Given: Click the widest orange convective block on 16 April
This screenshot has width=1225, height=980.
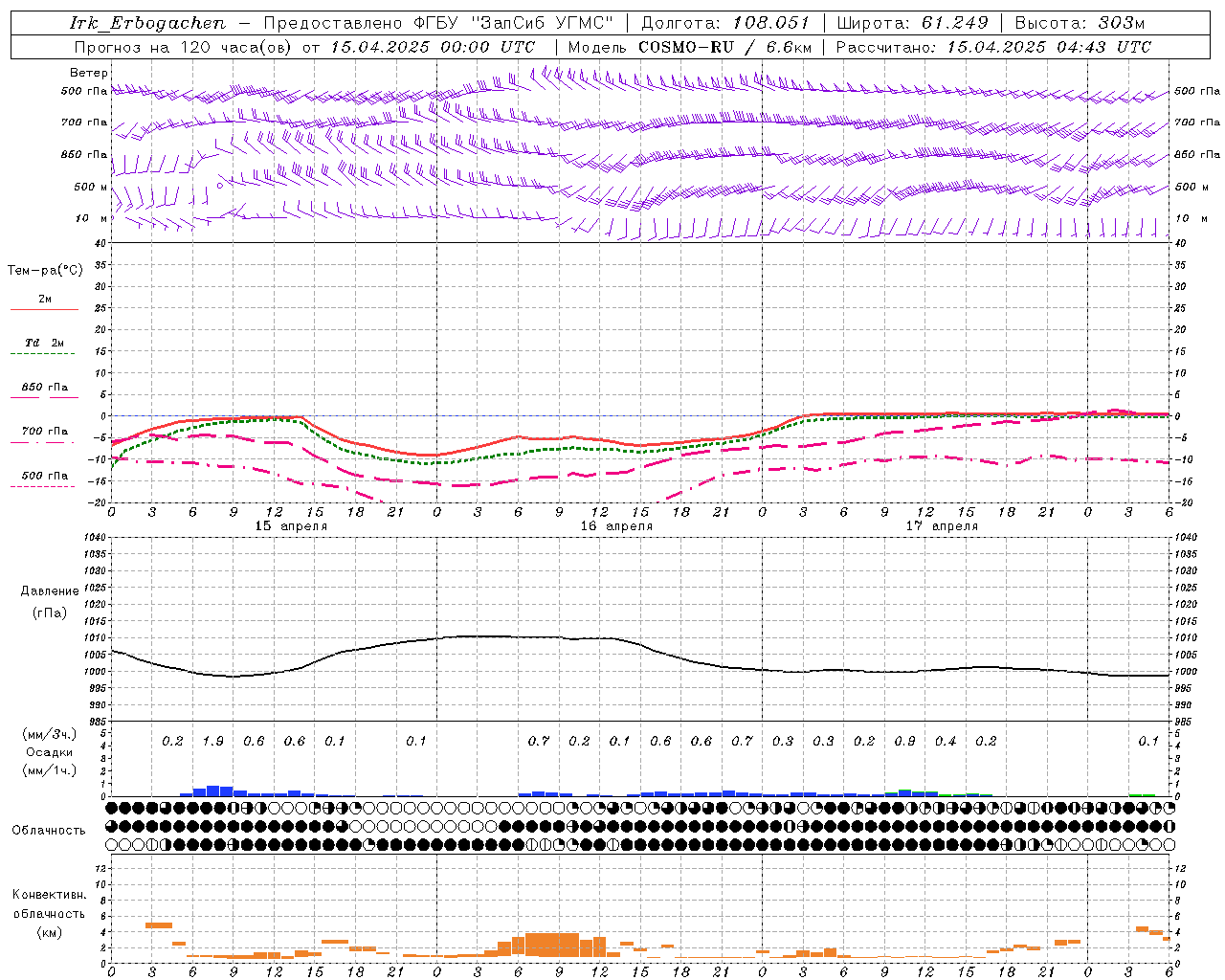Looking at the screenshot, I should click(x=552, y=945).
